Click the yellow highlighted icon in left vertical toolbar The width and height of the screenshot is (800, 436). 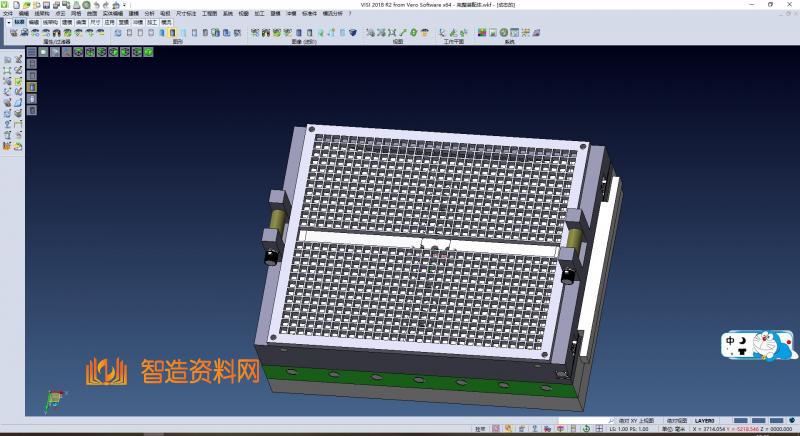(x=31, y=86)
